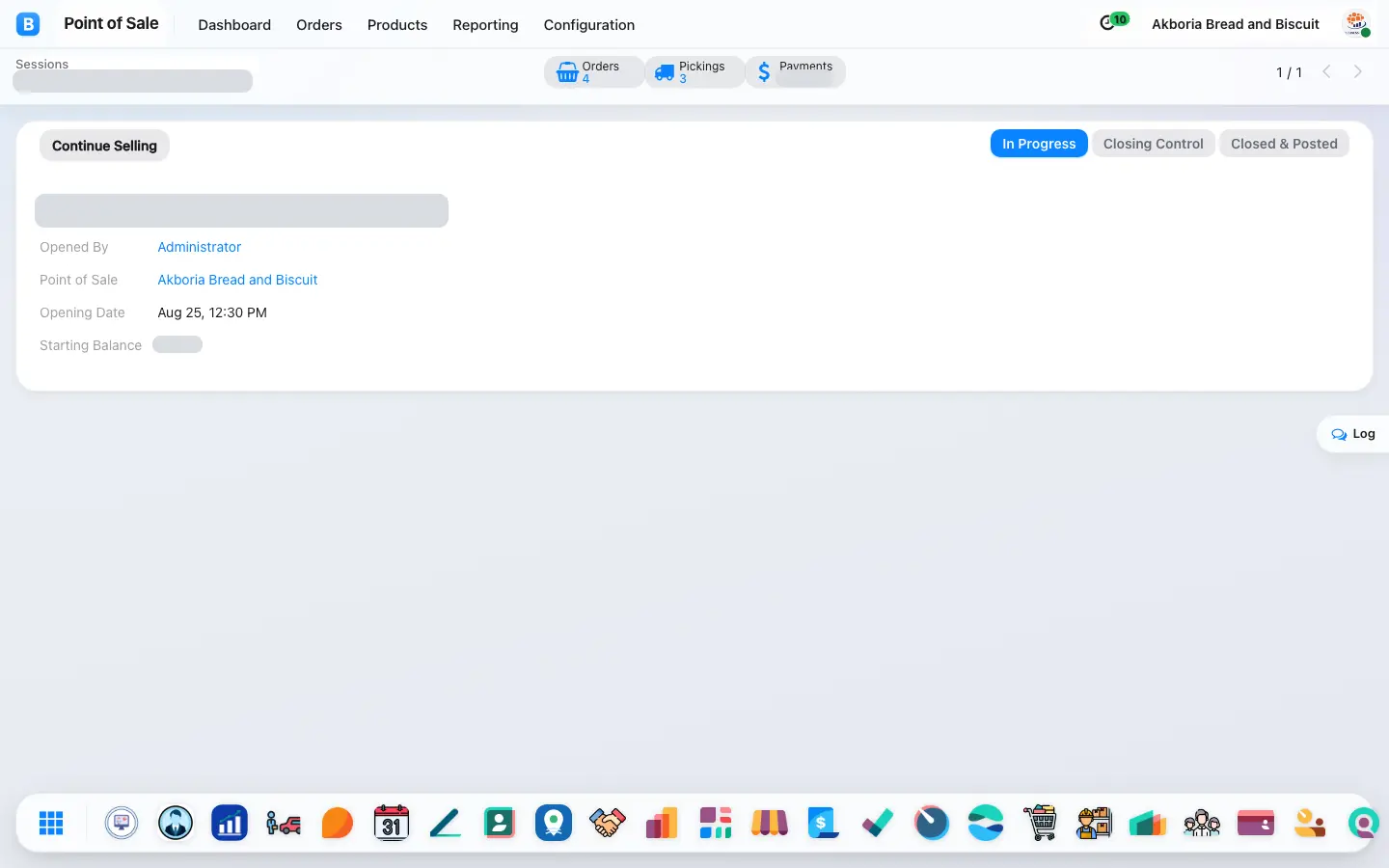Click the calendar icon showing 31
The height and width of the screenshot is (868, 1389).
[392, 823]
